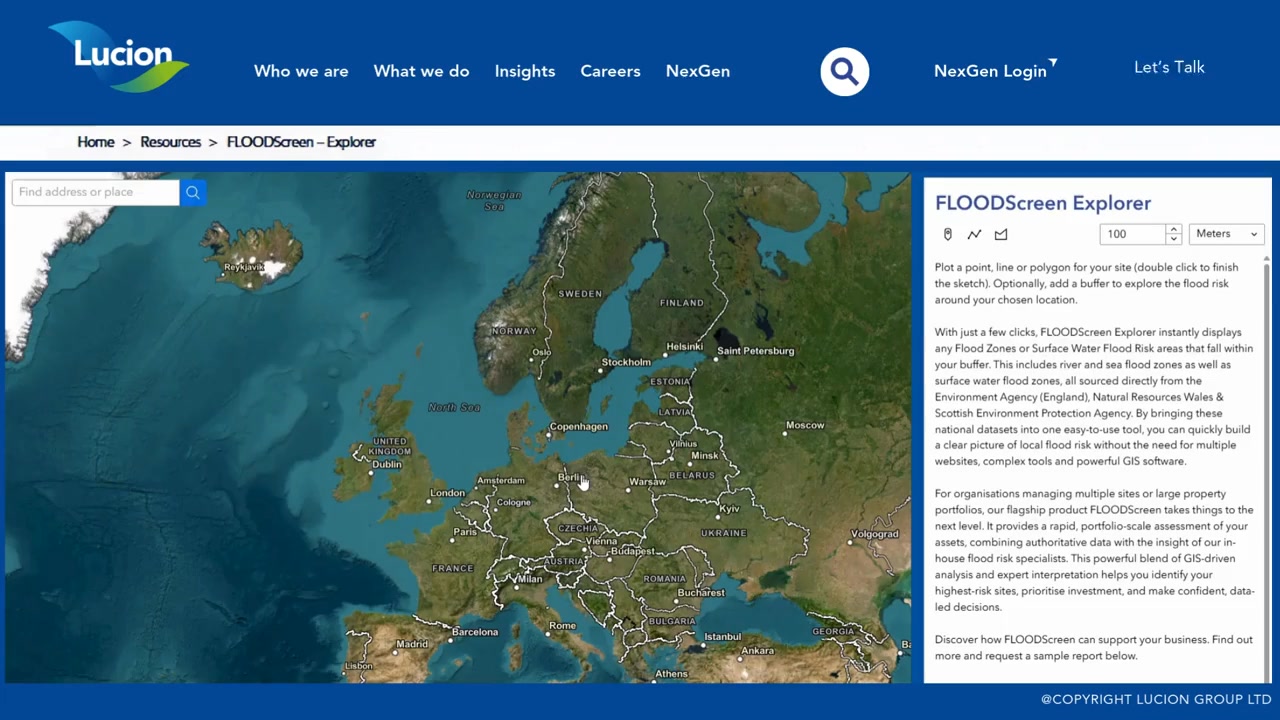Click London on the map
This screenshot has height=720, width=1280.
coord(447,493)
